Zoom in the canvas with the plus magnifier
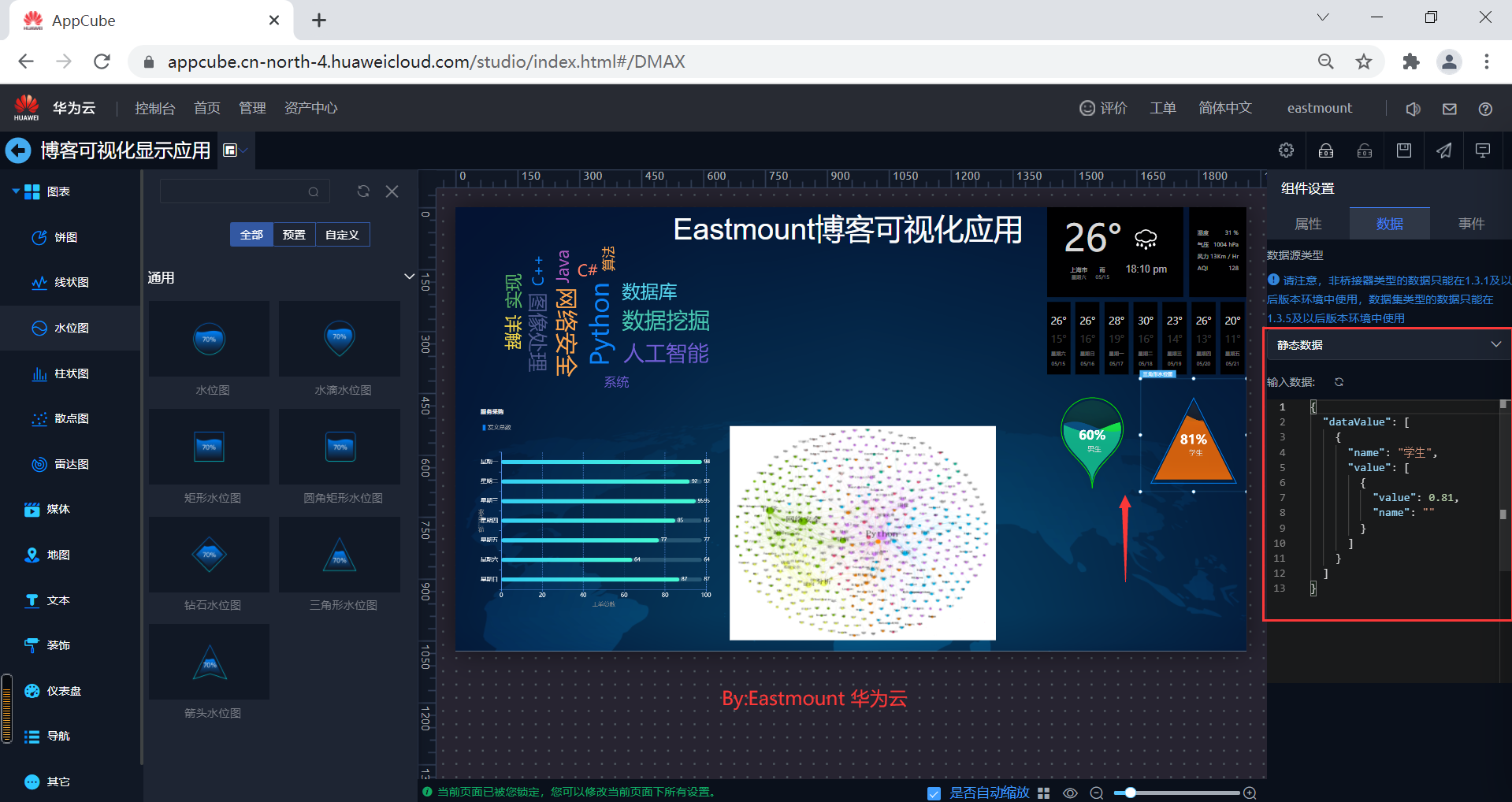This screenshot has height=802, width=1512. coord(1250,793)
